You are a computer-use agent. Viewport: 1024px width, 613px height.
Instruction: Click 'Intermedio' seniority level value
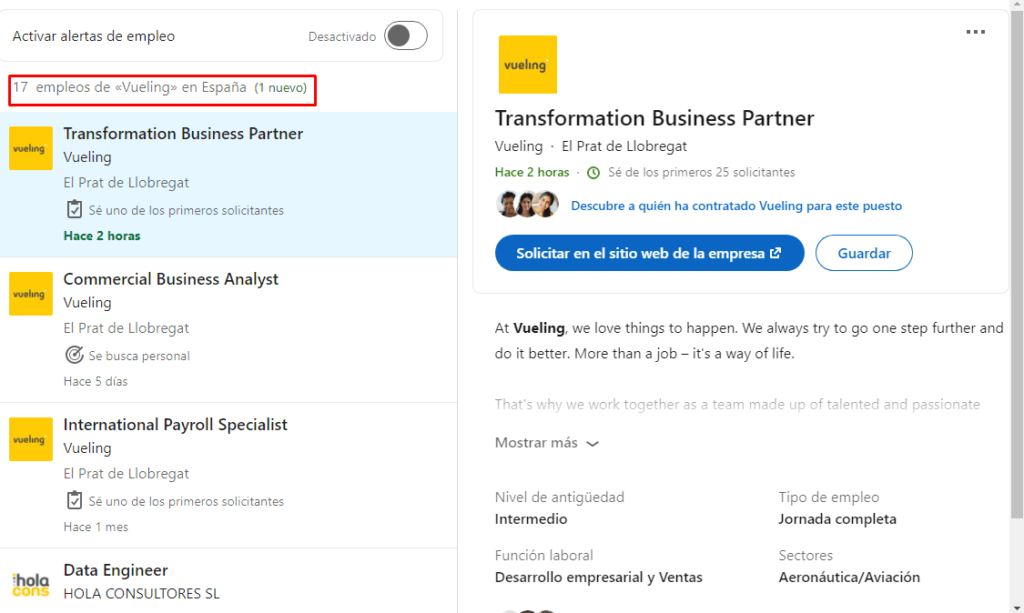(x=531, y=519)
